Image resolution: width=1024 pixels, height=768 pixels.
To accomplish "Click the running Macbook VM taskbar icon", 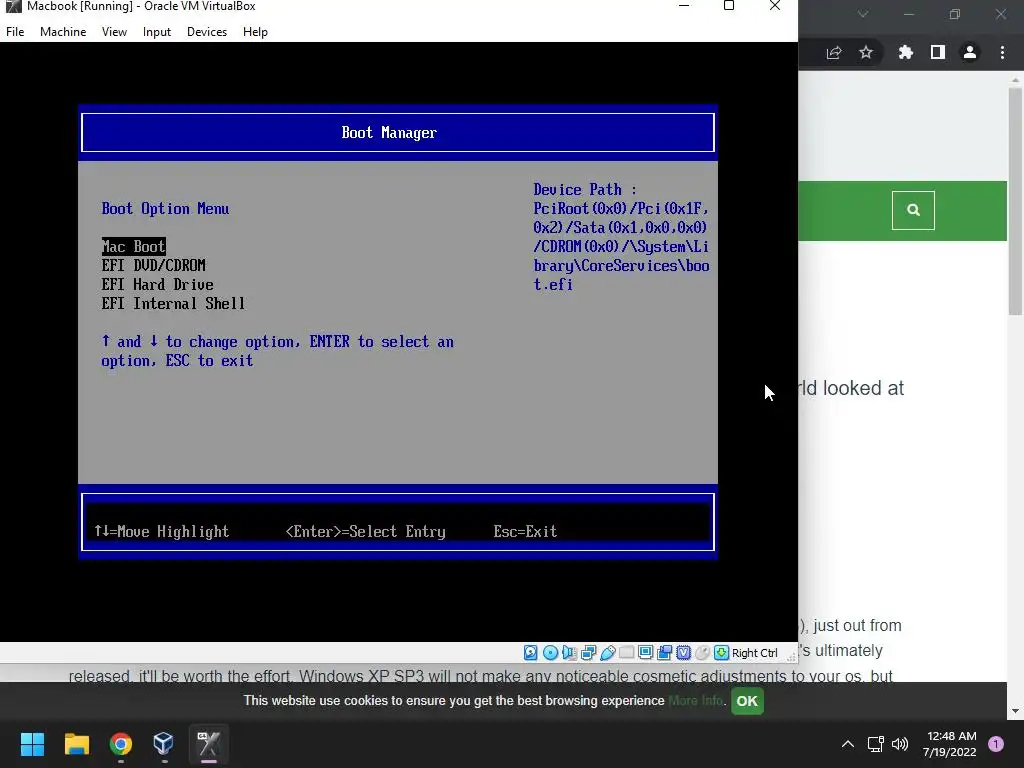I will 209,744.
